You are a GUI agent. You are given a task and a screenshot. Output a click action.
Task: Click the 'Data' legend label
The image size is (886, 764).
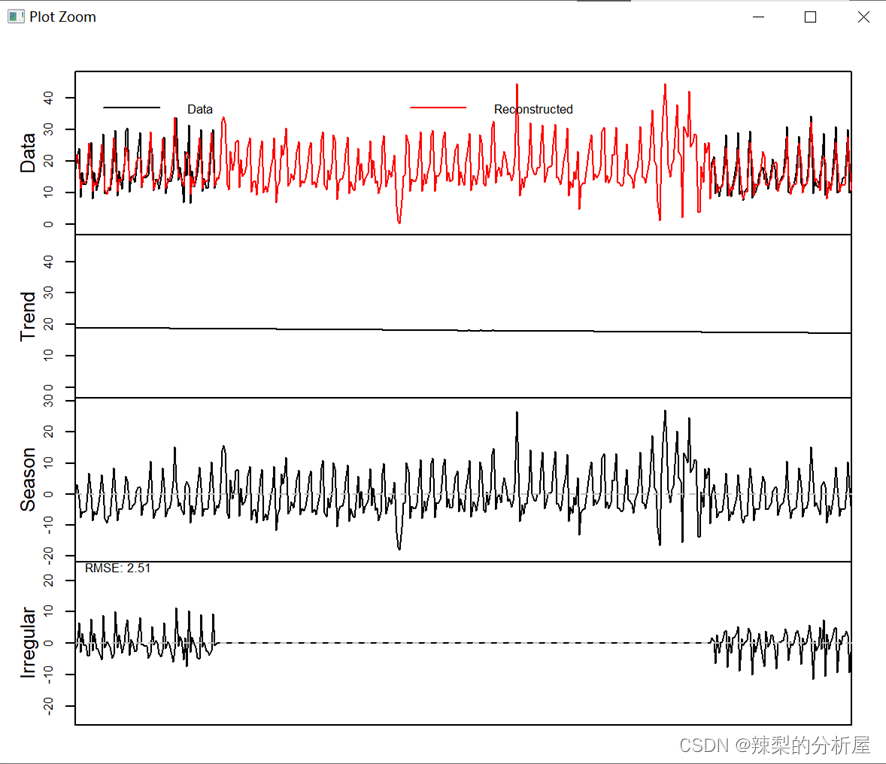click(200, 109)
